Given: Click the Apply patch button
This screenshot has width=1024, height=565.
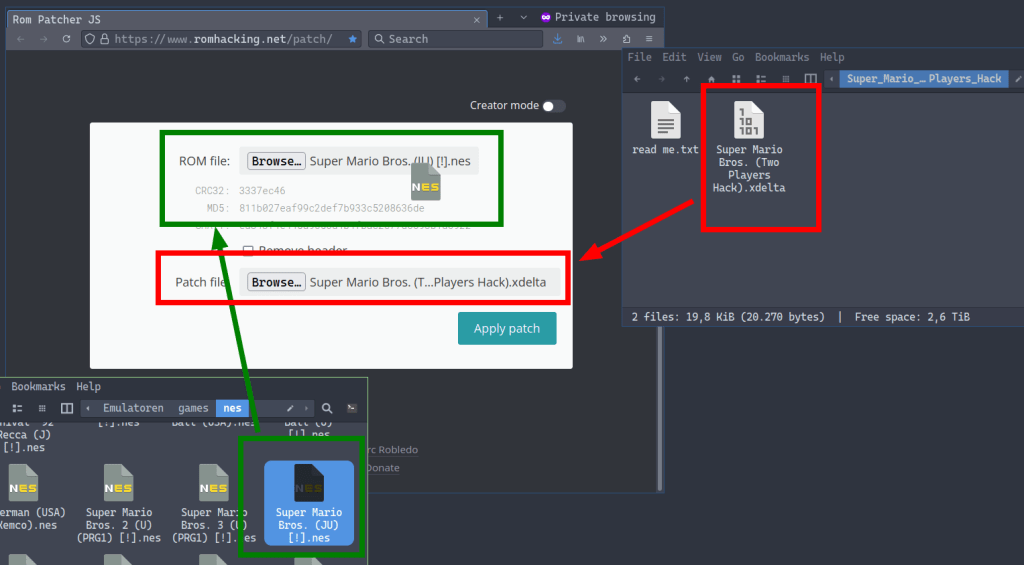Looking at the screenshot, I should (507, 329).
